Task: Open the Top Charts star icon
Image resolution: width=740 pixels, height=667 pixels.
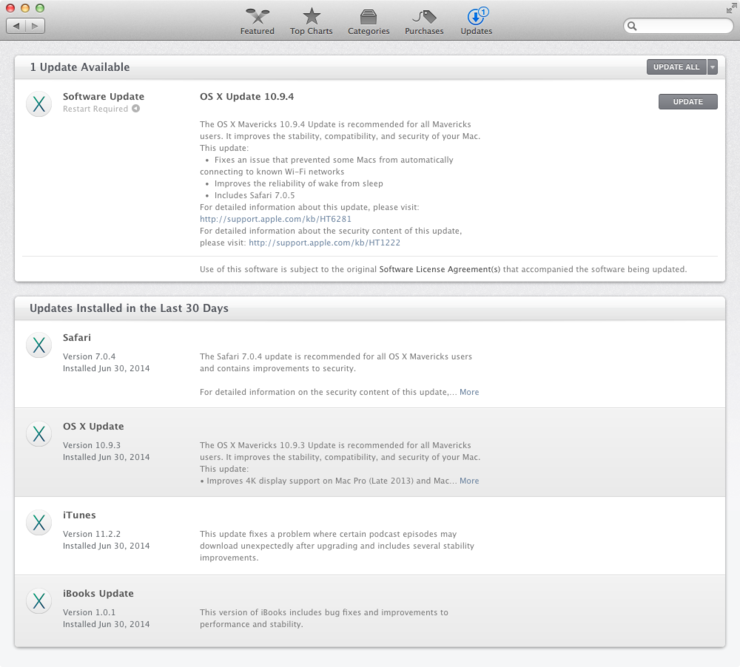Action: 311,16
